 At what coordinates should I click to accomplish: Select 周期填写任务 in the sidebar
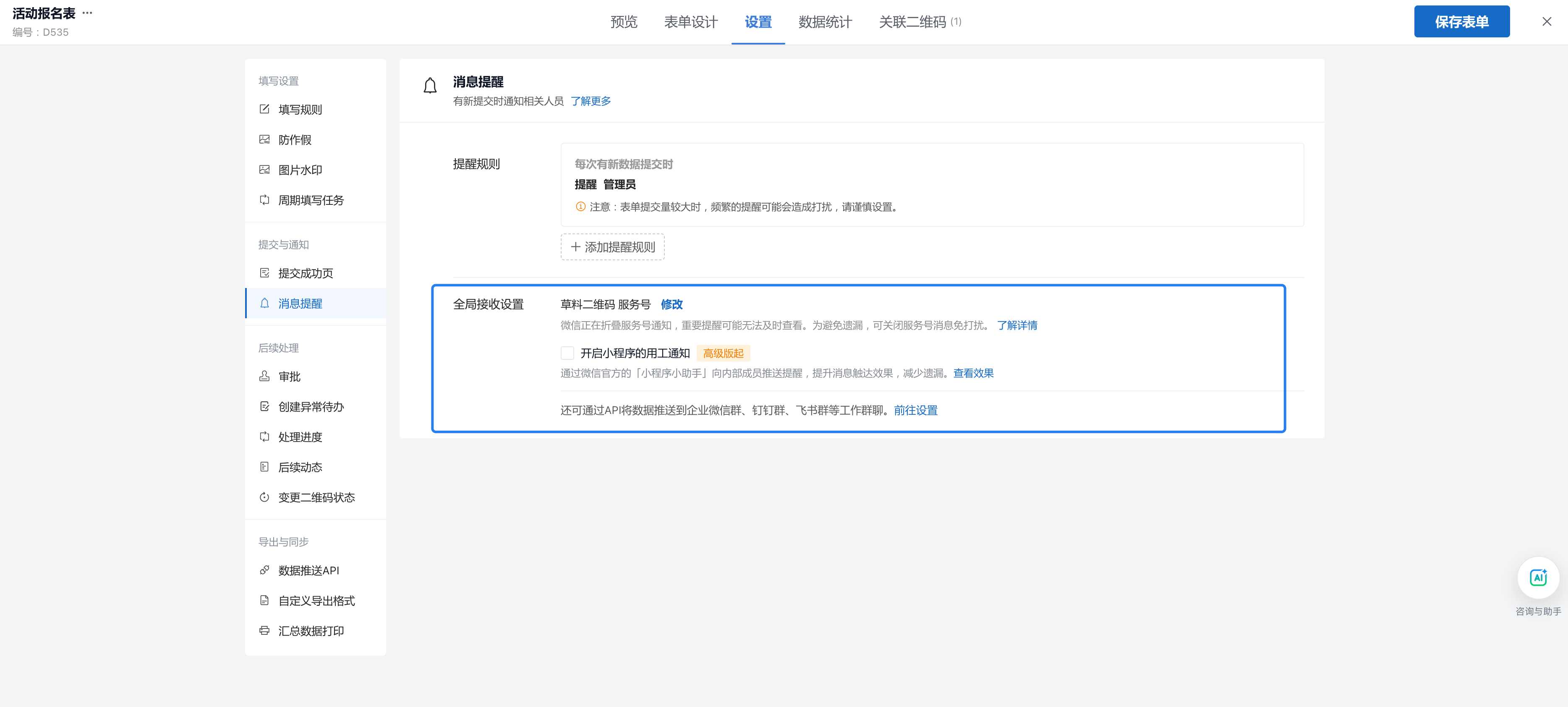pos(315,200)
